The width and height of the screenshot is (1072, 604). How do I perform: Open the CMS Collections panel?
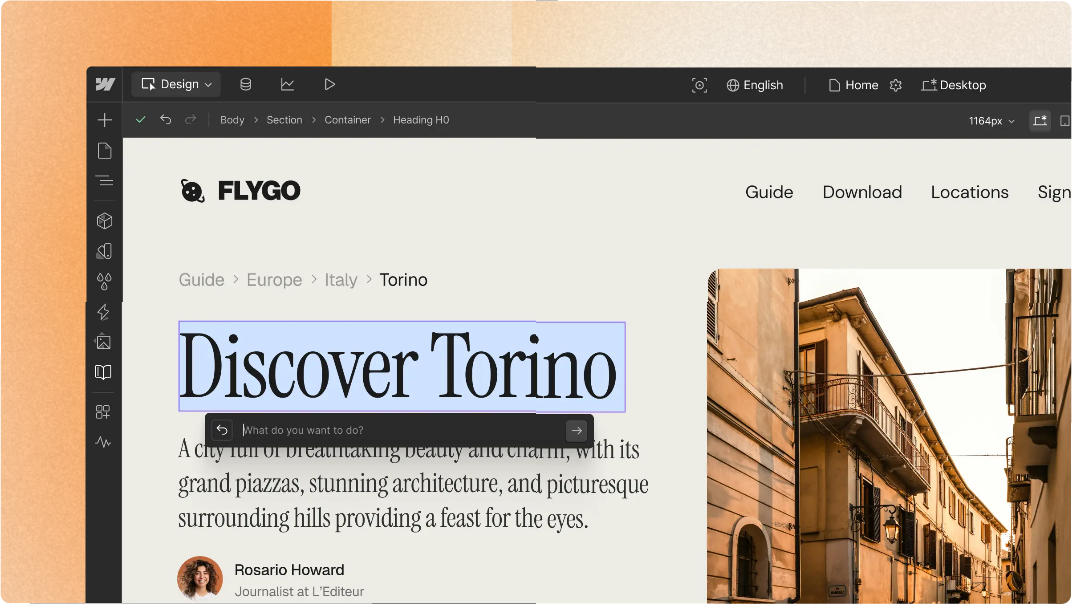[x=245, y=84]
